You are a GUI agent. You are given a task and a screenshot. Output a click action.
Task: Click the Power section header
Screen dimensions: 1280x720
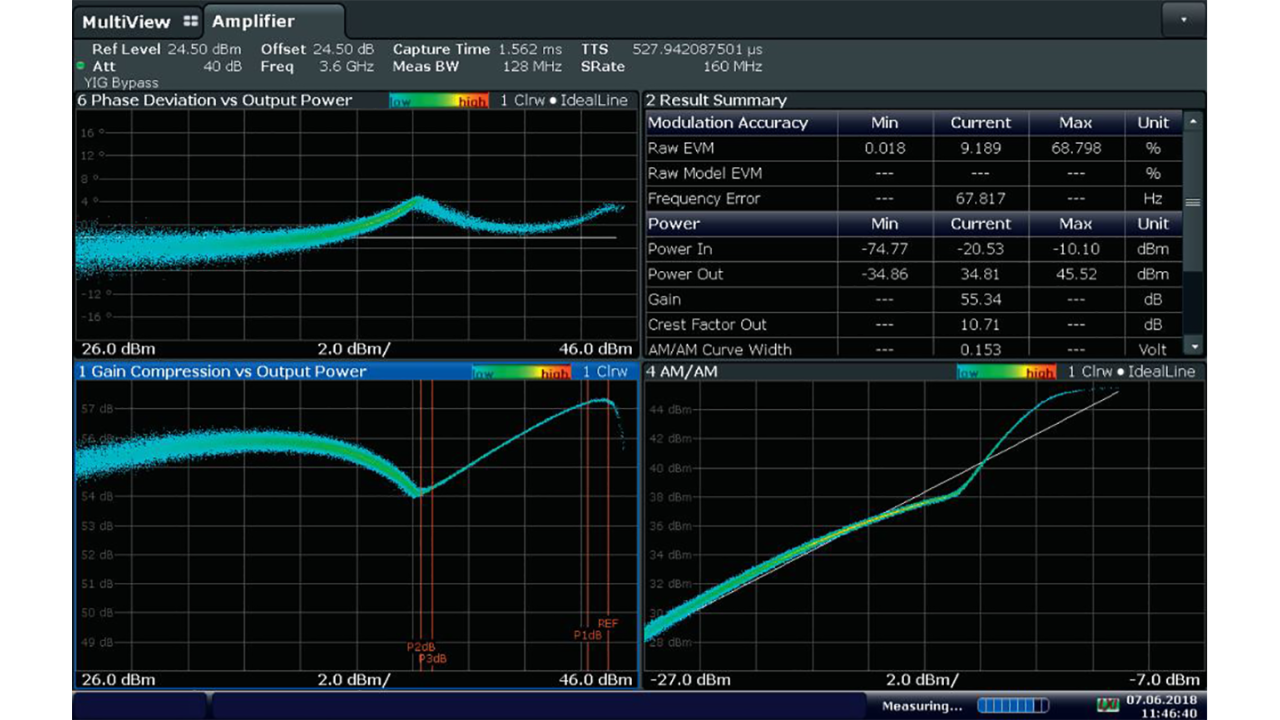click(674, 223)
